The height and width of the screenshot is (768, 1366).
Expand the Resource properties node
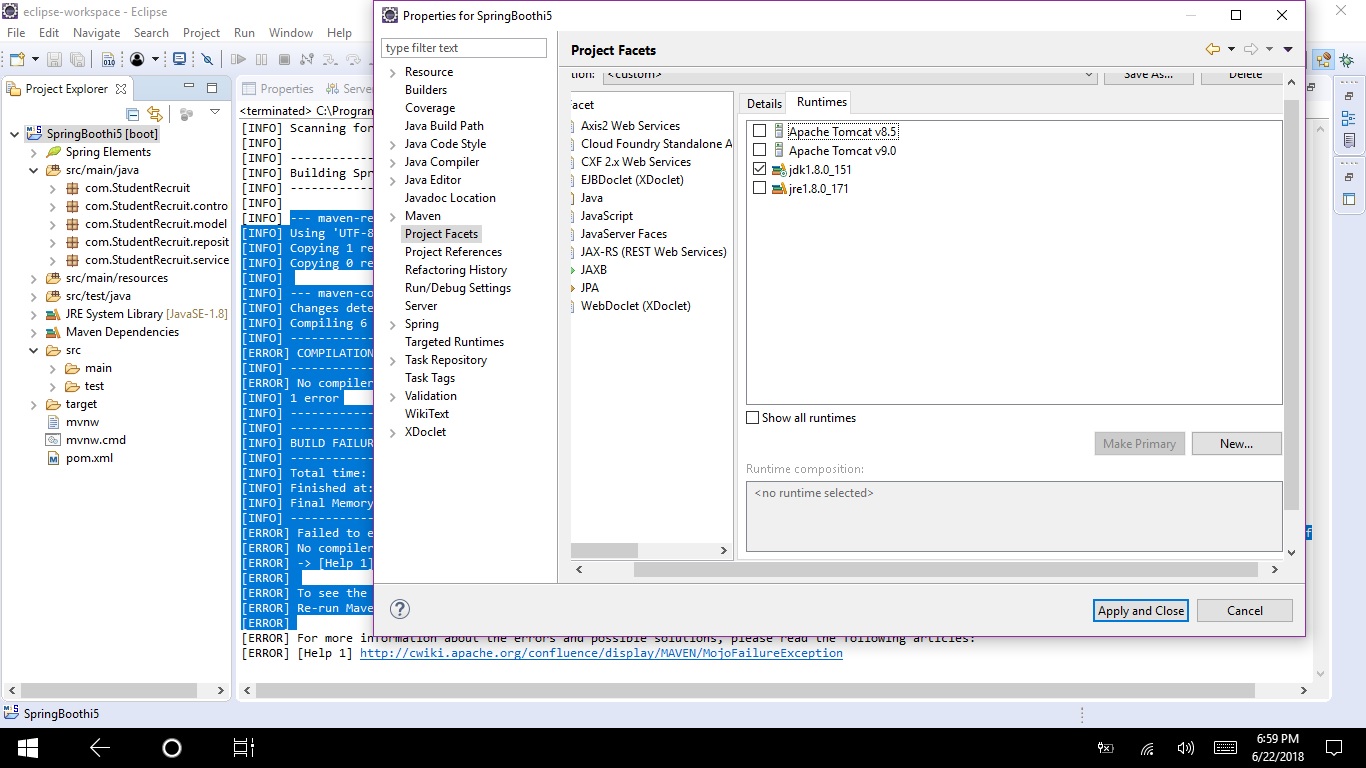pos(392,73)
